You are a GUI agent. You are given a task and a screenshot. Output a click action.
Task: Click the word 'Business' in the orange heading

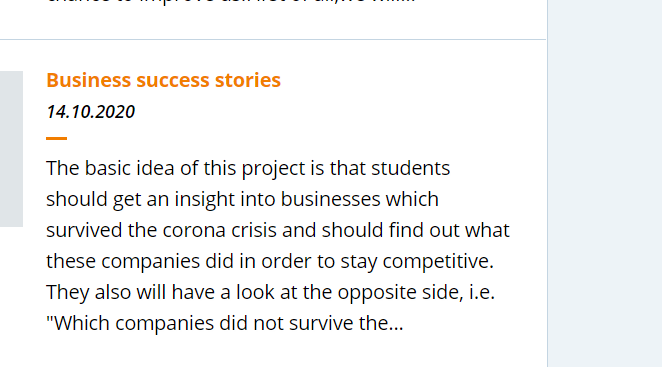tap(89, 80)
